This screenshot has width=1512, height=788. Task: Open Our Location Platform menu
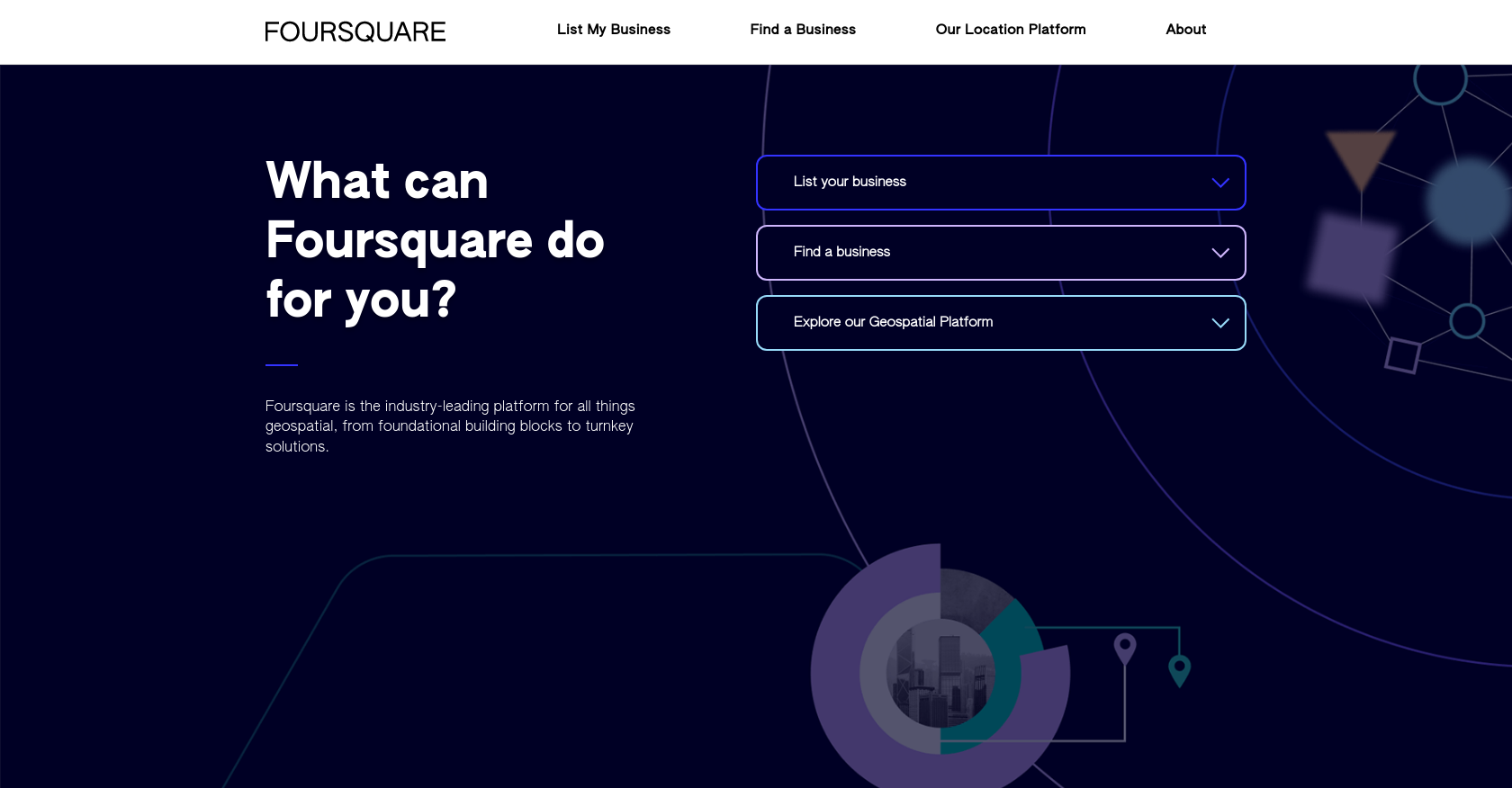1011,30
